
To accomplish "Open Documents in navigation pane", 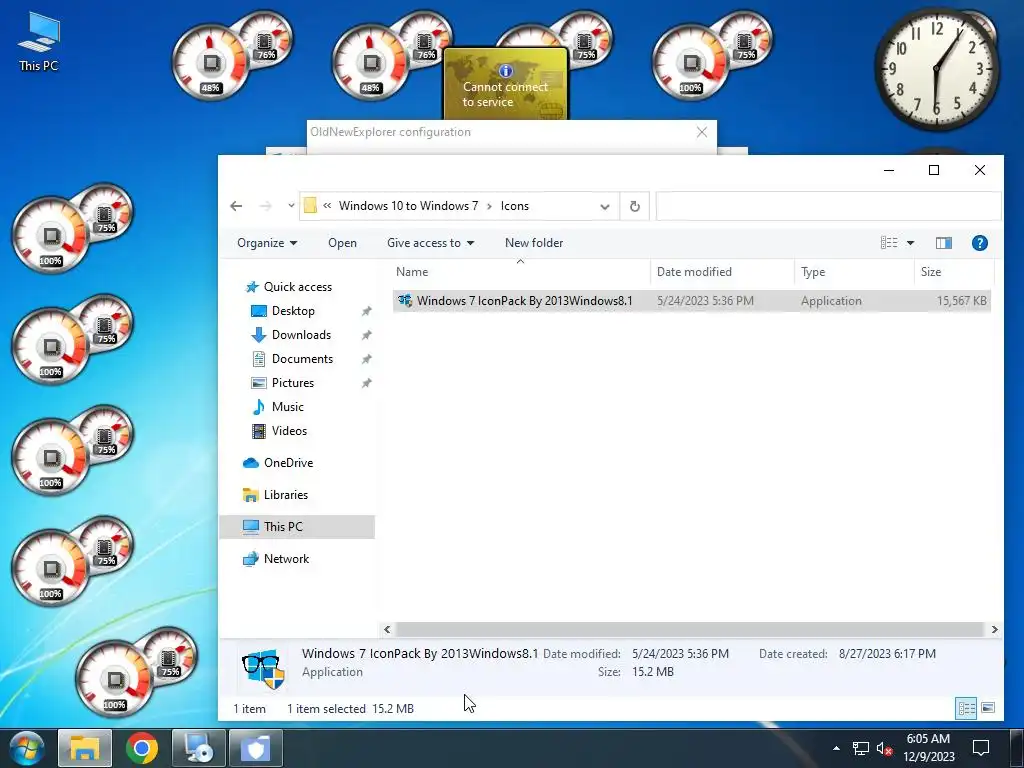I will coord(302,359).
